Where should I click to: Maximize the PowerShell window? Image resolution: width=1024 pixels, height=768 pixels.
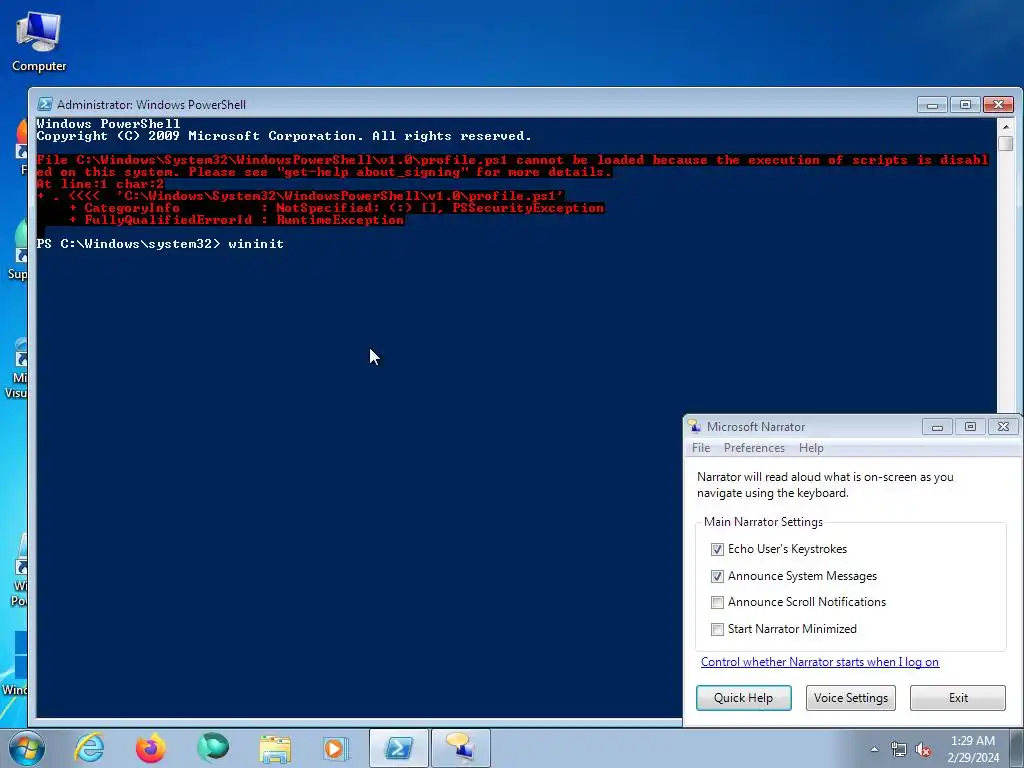click(x=965, y=104)
